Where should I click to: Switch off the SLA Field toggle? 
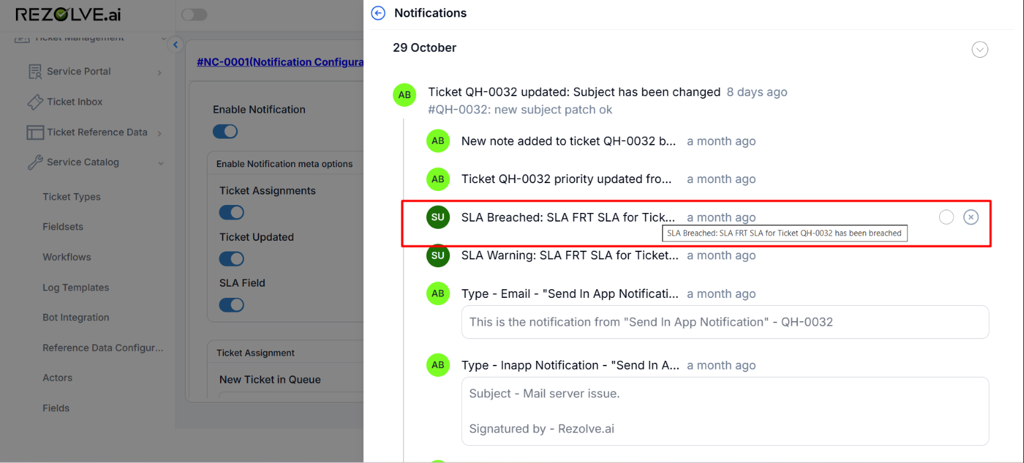(231, 304)
